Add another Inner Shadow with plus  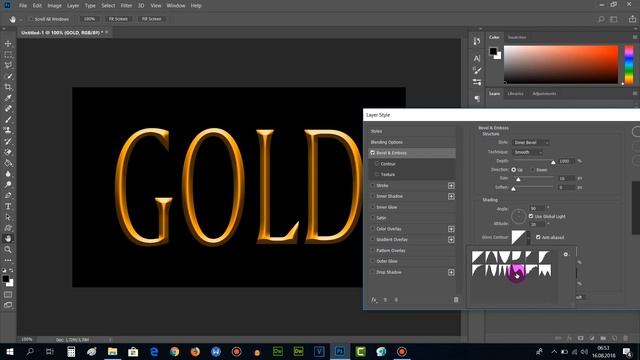(x=451, y=196)
